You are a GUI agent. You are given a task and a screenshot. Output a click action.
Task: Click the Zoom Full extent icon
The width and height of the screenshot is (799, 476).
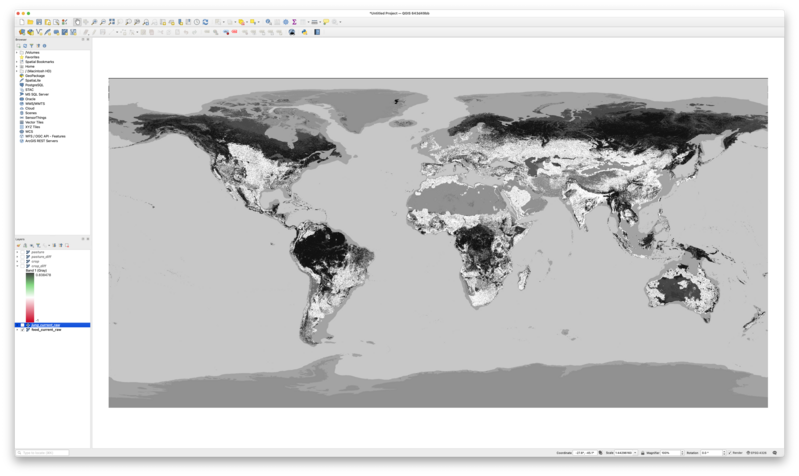[111, 21]
